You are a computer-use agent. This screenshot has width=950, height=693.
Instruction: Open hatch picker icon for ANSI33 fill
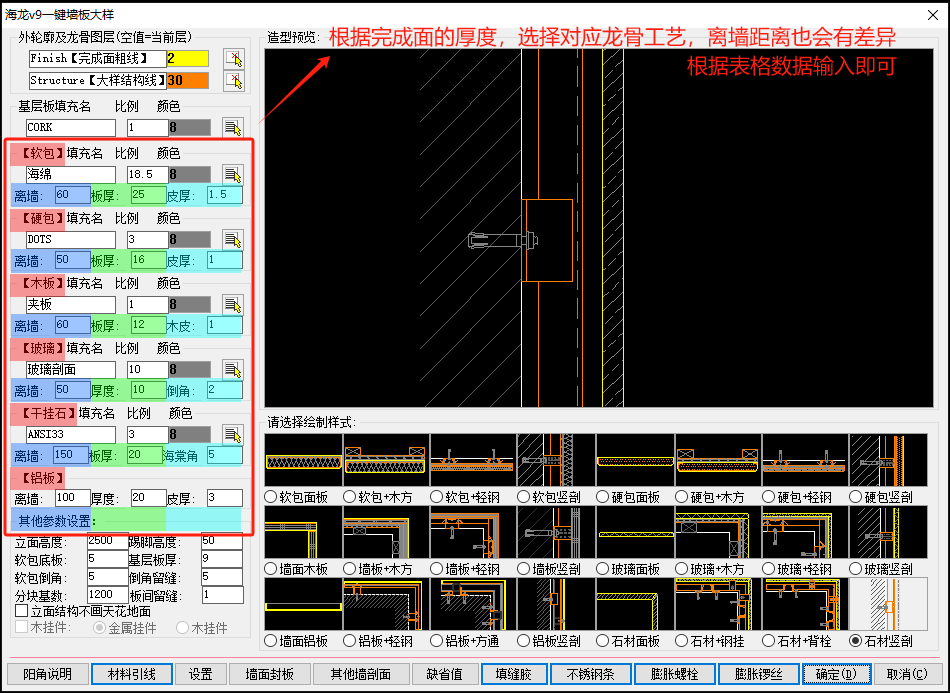pos(233,434)
